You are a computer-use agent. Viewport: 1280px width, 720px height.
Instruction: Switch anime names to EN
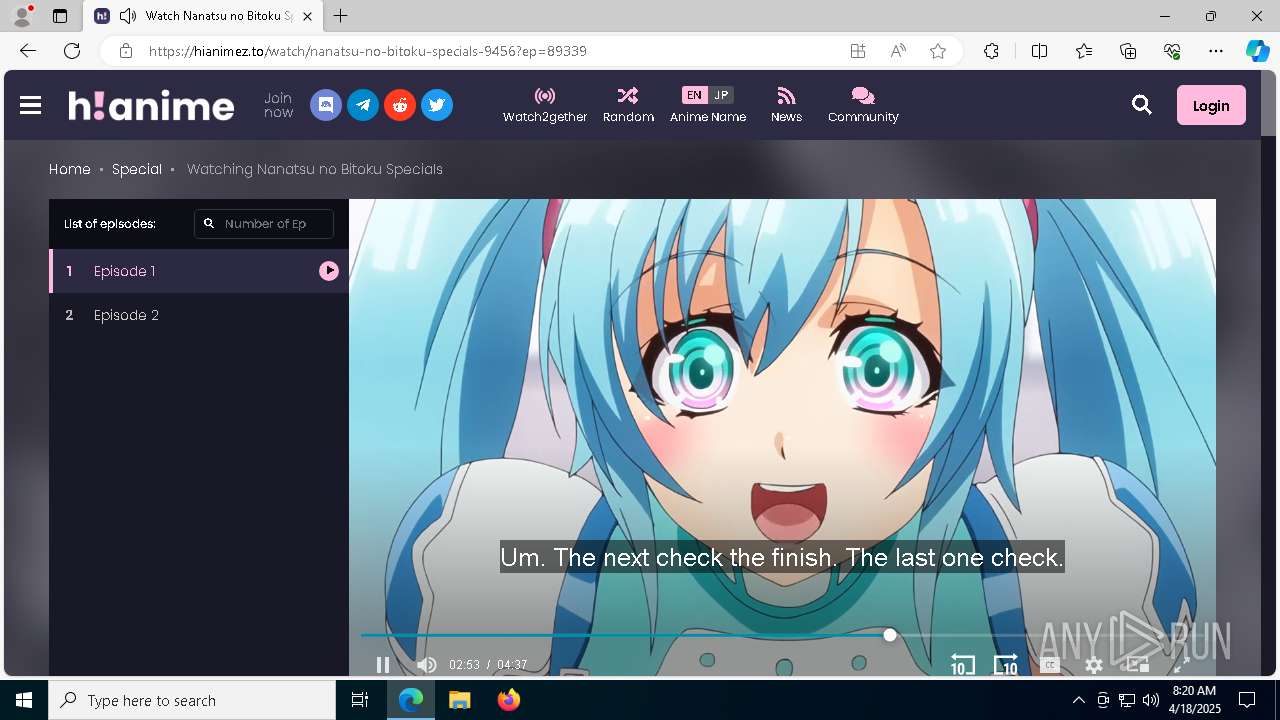click(694, 95)
